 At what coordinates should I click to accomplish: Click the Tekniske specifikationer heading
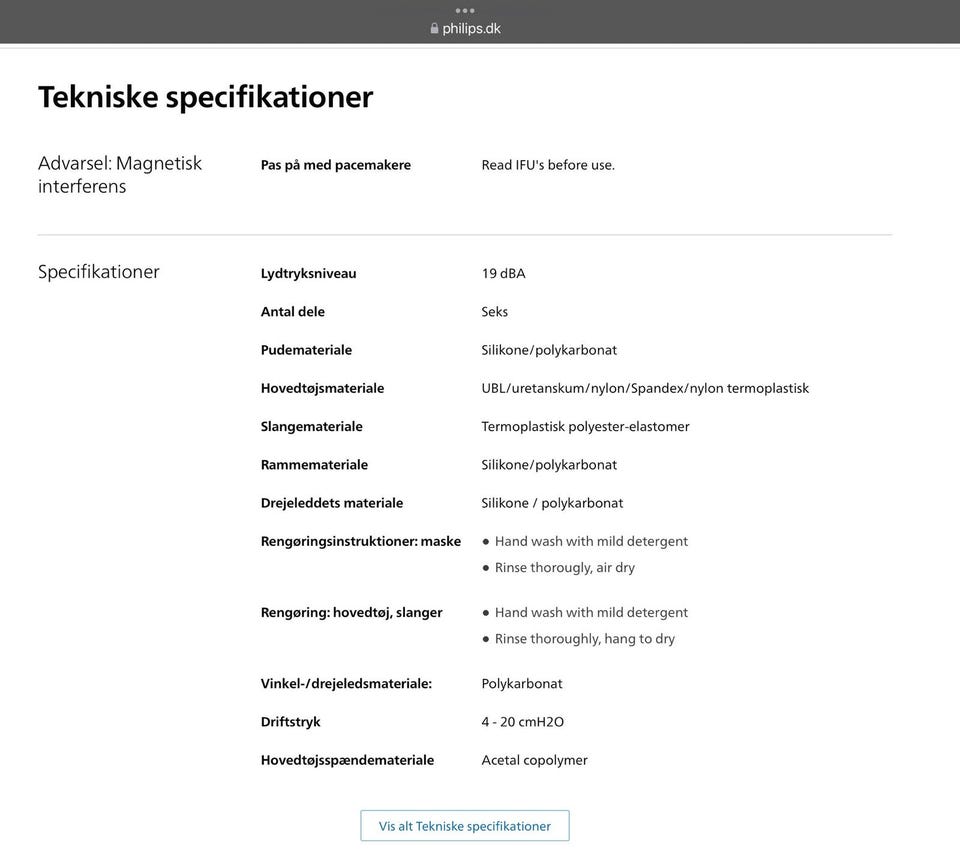[x=205, y=97]
